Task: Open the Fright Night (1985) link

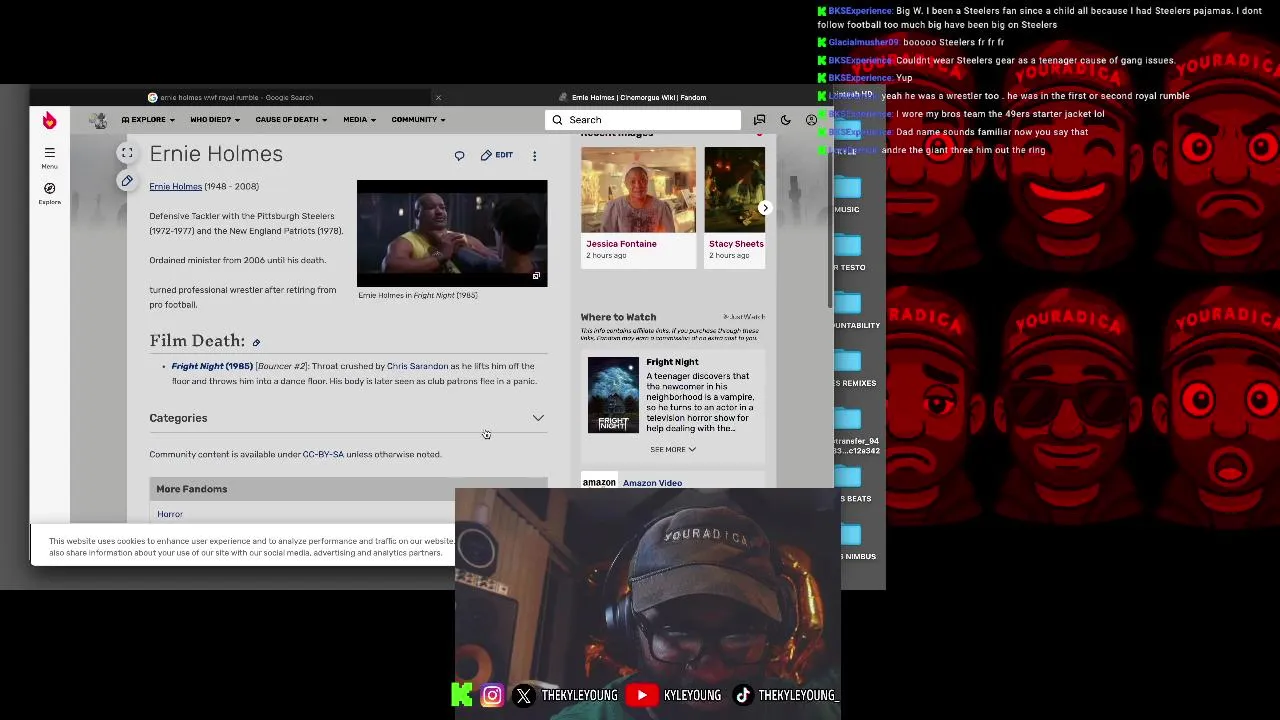Action: tap(212, 366)
